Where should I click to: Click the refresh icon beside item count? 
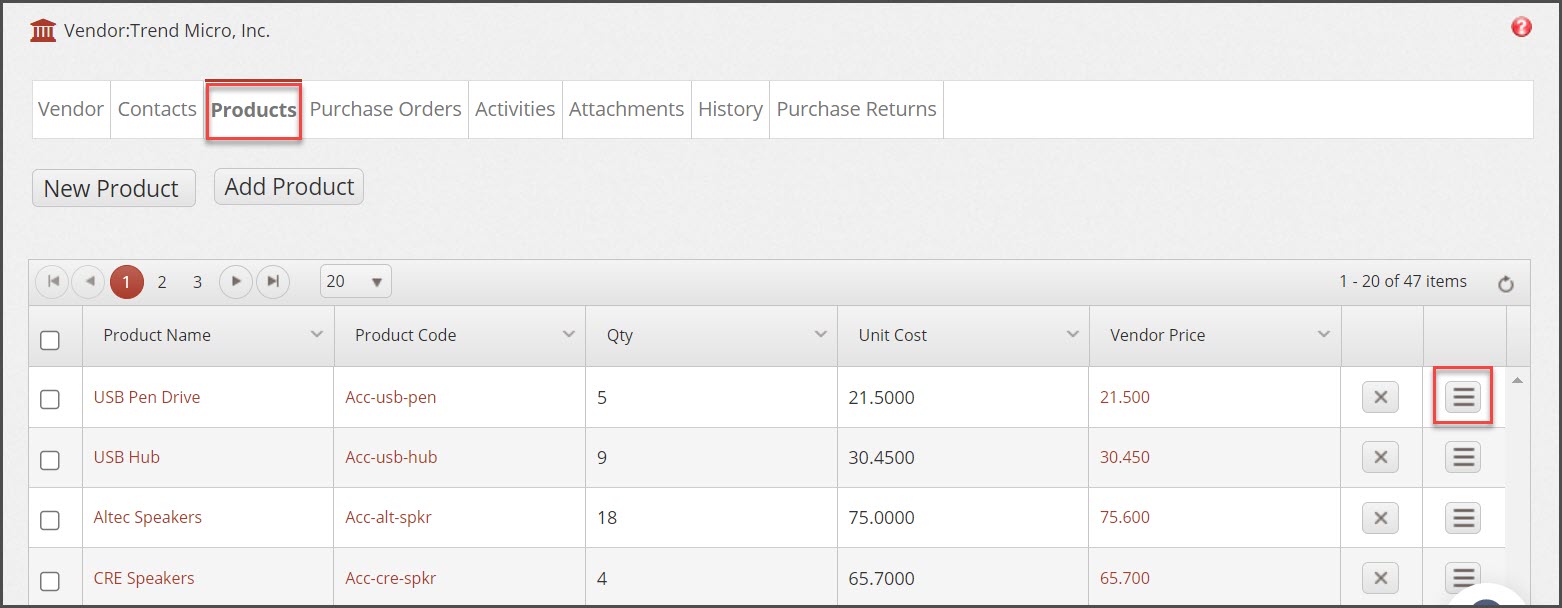[x=1506, y=284]
